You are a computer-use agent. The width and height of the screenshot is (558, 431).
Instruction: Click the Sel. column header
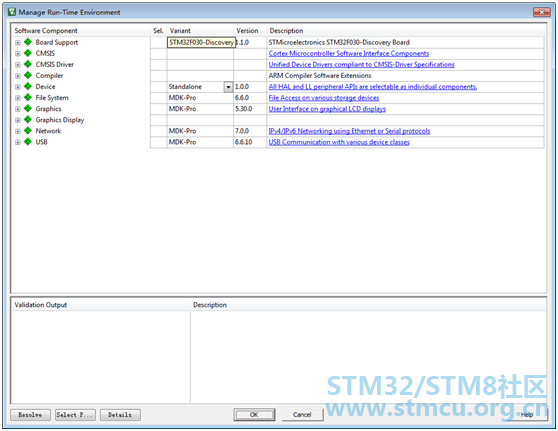coord(158,31)
